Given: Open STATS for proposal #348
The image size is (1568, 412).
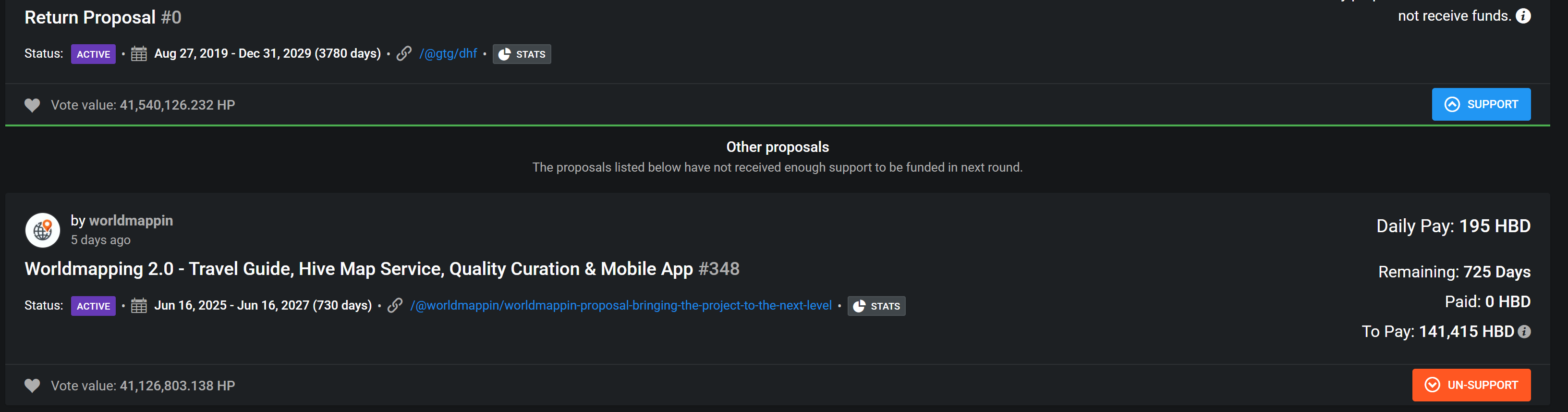Looking at the screenshot, I should tap(876, 306).
